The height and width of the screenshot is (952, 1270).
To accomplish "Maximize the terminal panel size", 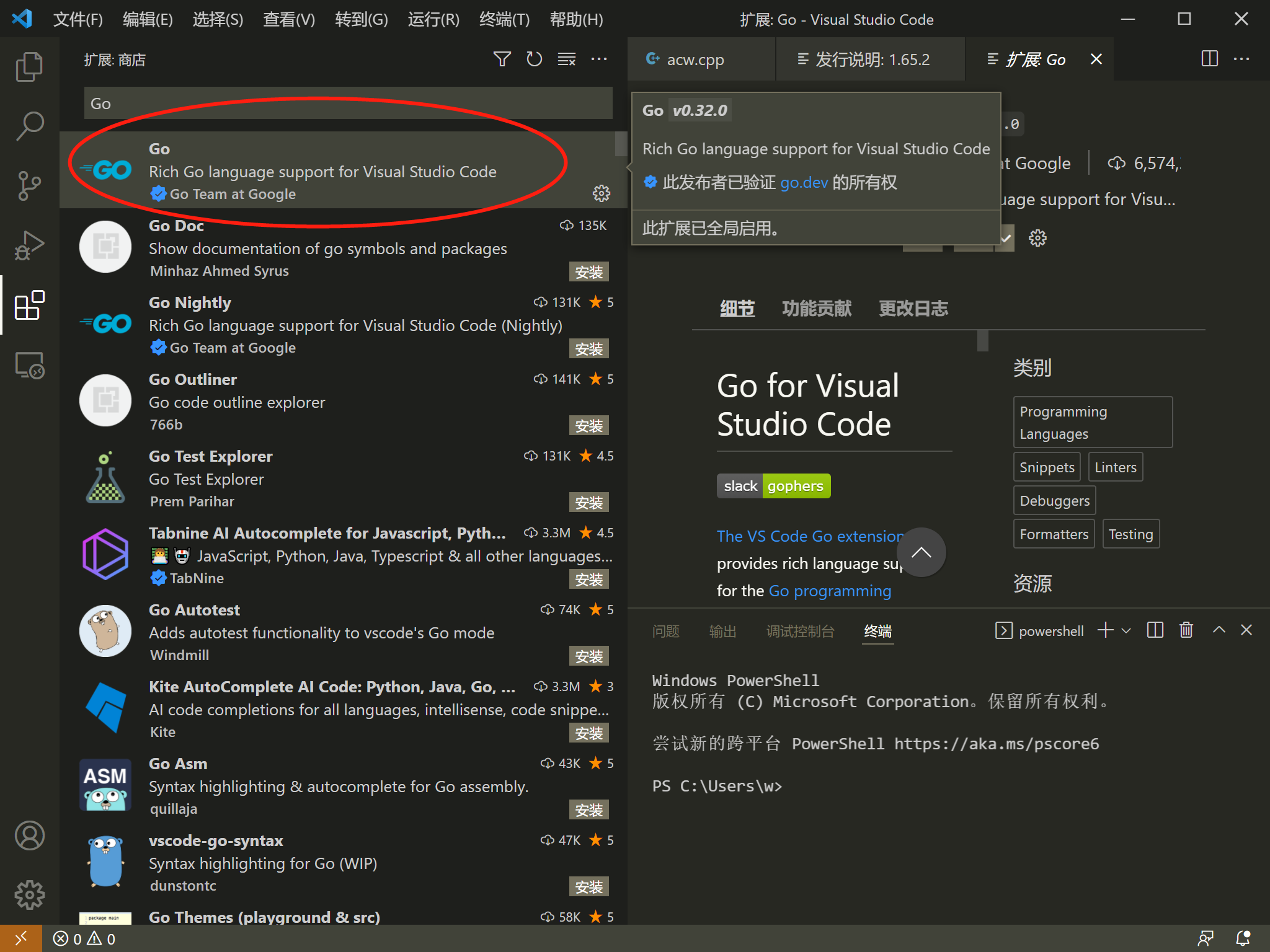I will (x=1219, y=630).
